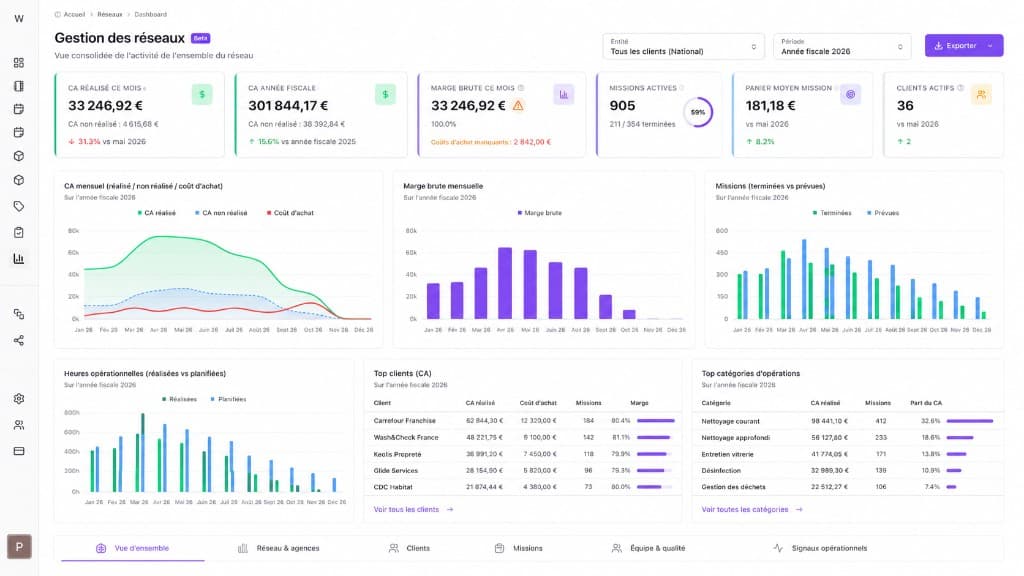Select the Nettoyage approfondi row

coord(848,438)
